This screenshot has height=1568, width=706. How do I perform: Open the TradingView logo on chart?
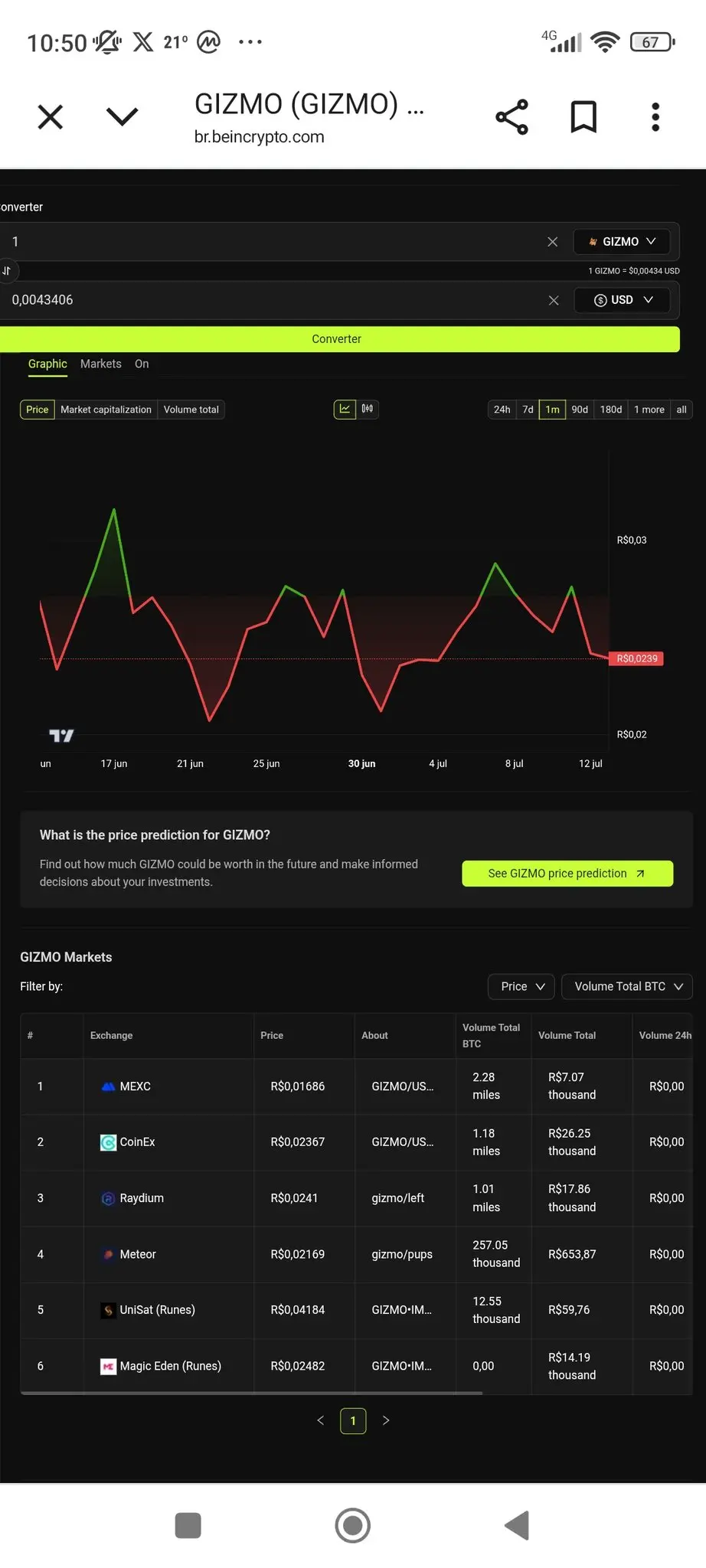61,736
